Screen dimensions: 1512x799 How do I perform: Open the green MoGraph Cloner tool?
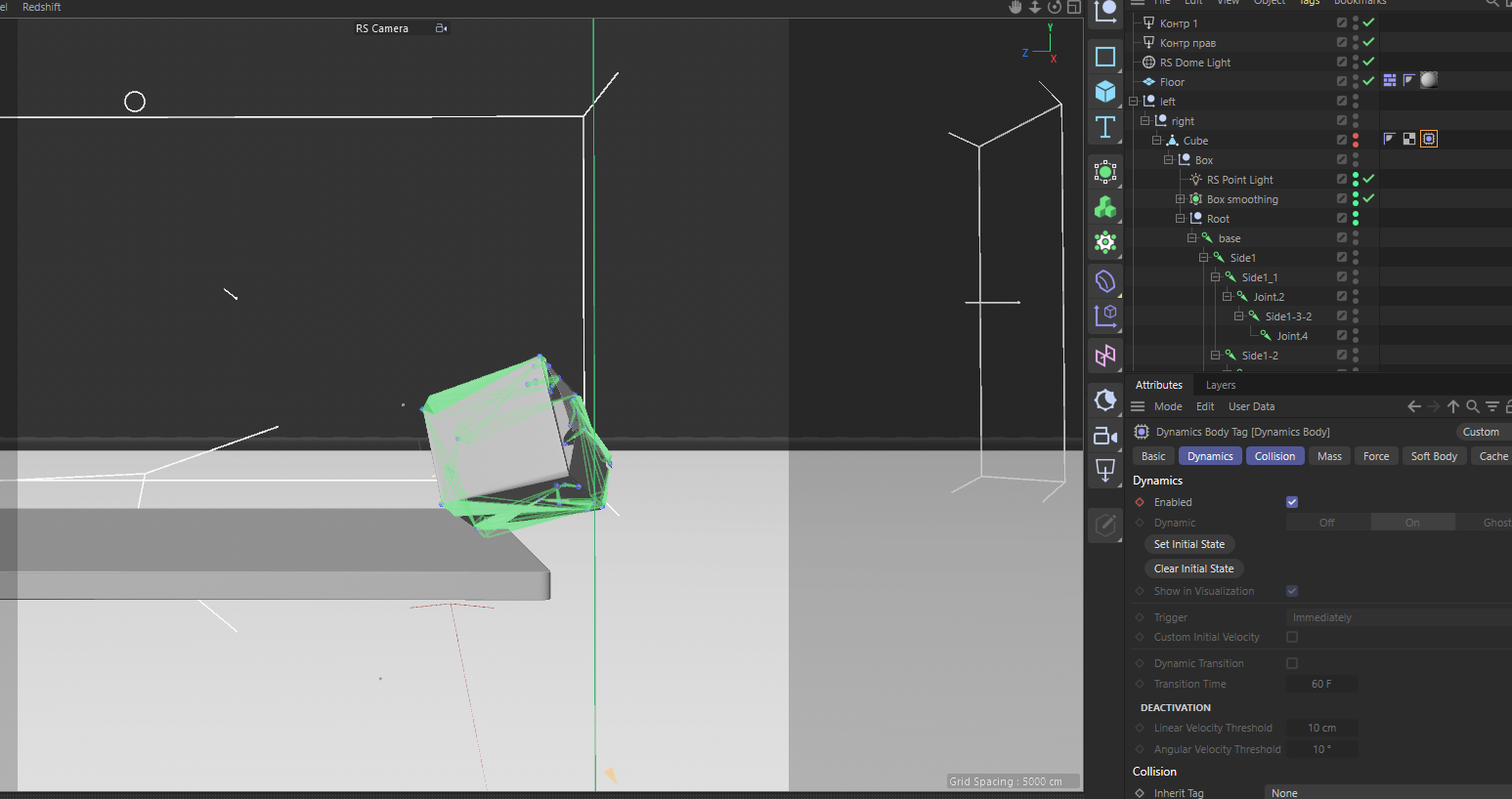coord(1105,207)
